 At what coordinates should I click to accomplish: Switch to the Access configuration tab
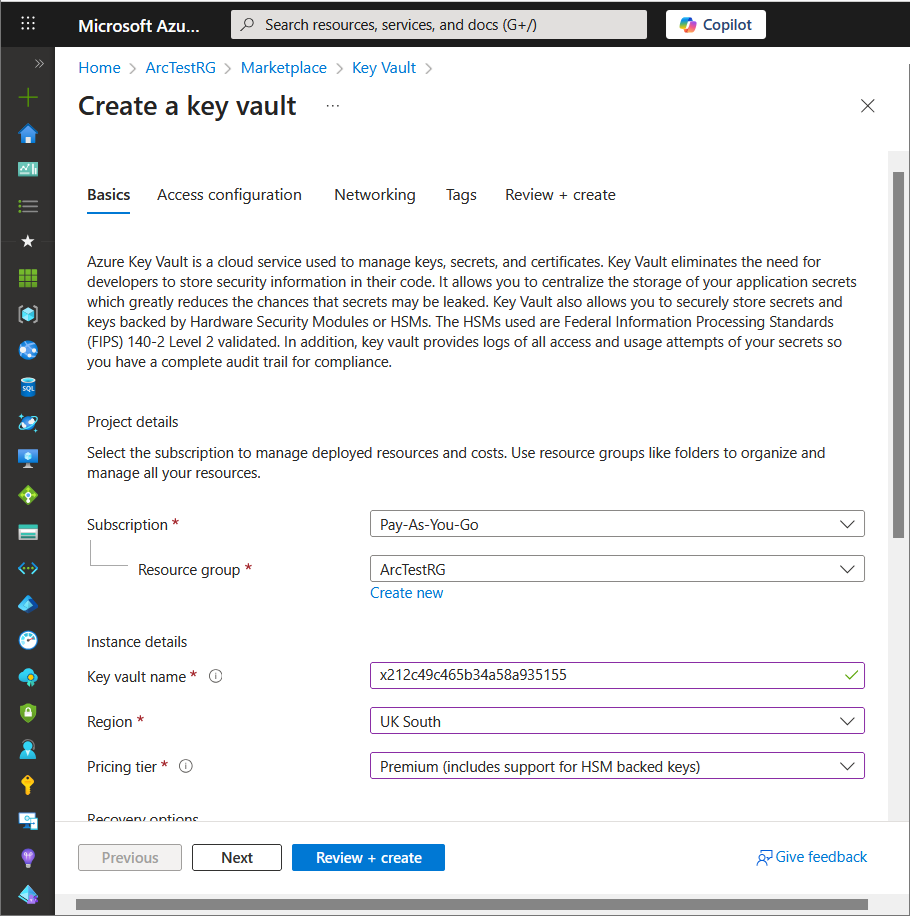tap(229, 195)
